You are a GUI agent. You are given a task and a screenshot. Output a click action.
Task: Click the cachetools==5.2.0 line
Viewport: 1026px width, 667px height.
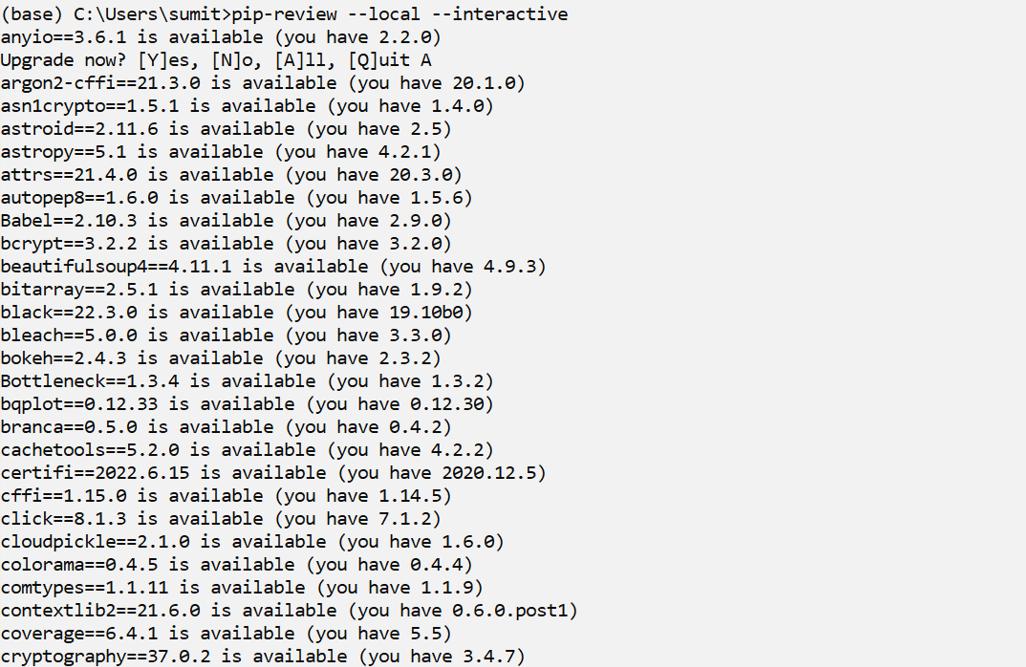click(x=247, y=451)
